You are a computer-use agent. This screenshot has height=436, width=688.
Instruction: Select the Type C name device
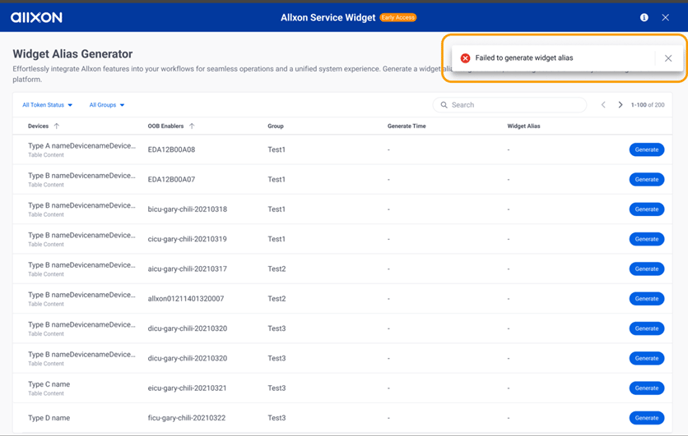pyautogui.click(x=49, y=384)
